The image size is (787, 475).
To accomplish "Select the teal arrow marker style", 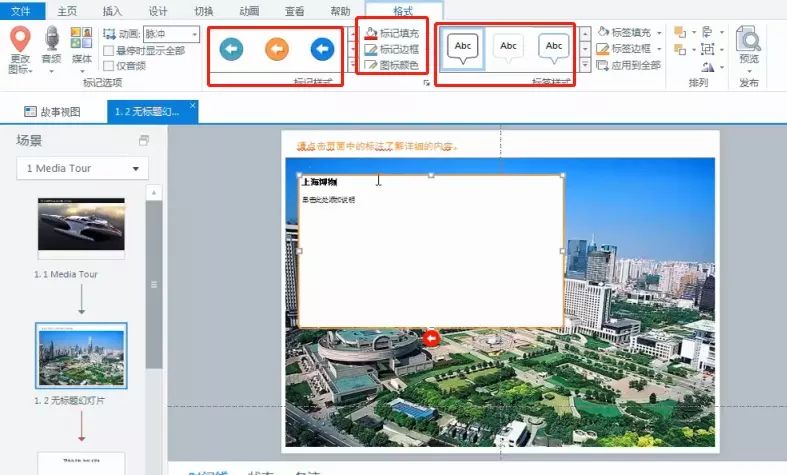I will click(231, 49).
